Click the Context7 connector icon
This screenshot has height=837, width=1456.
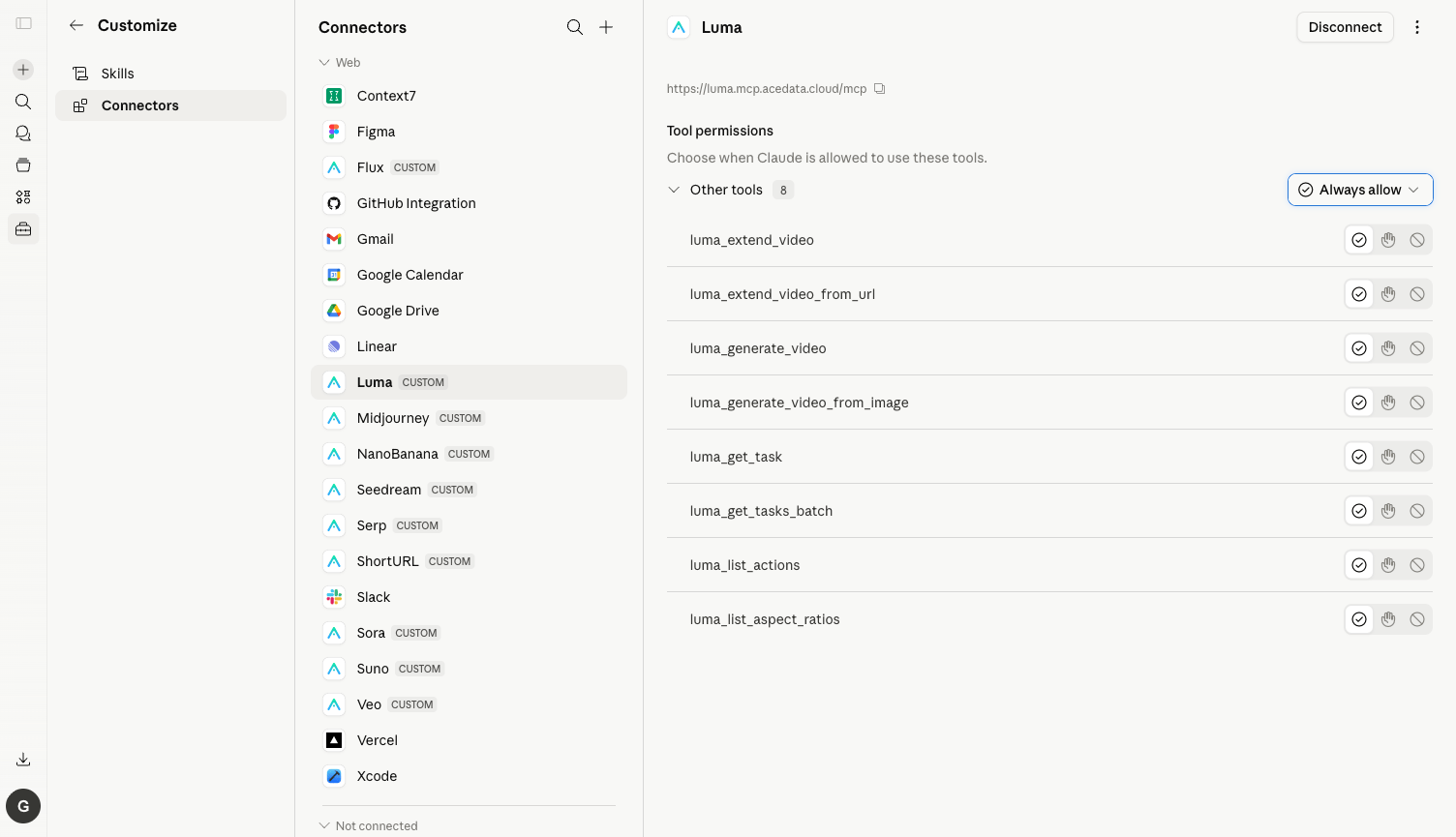(334, 96)
